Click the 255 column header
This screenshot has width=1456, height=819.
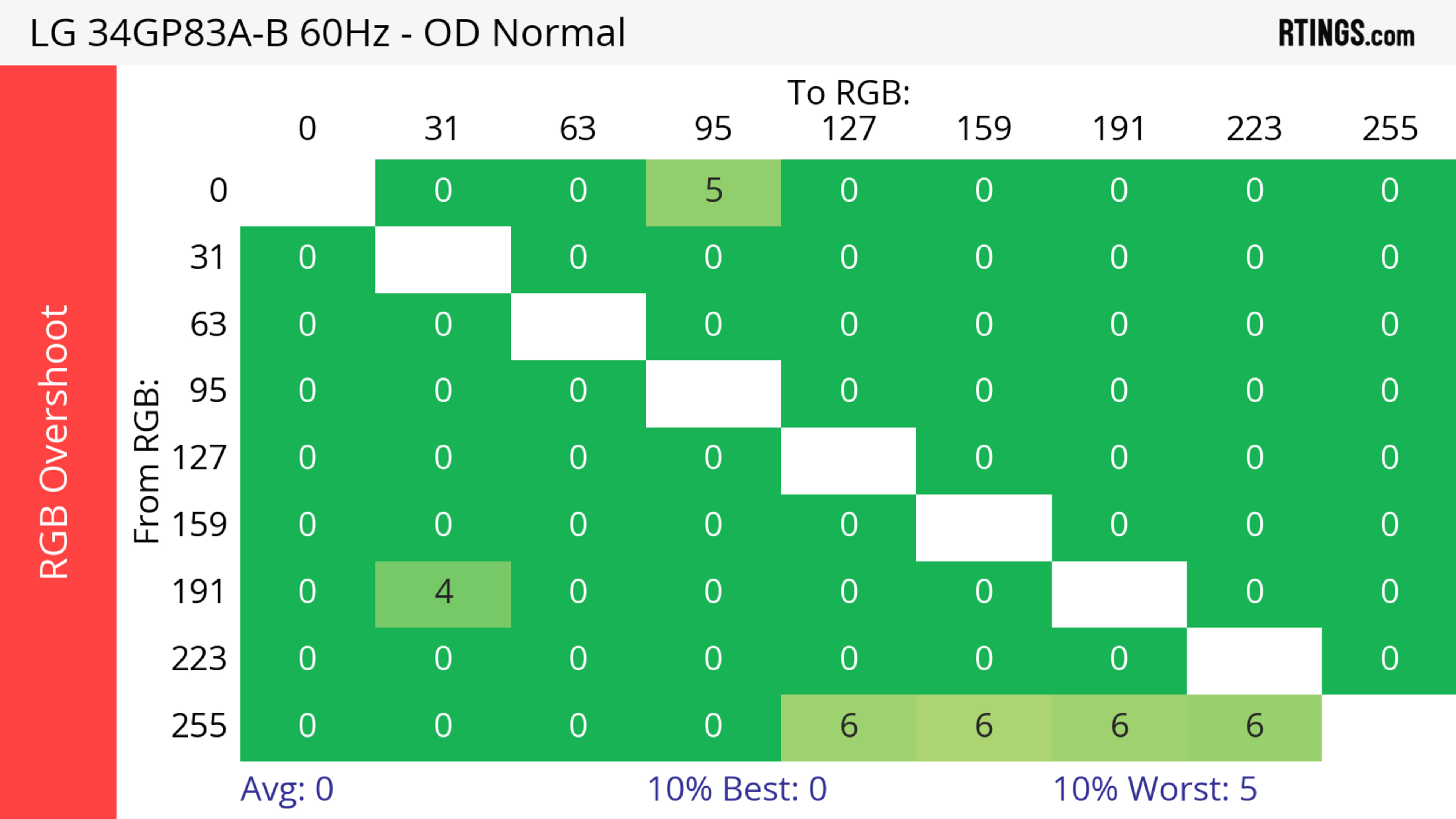[x=1389, y=129]
